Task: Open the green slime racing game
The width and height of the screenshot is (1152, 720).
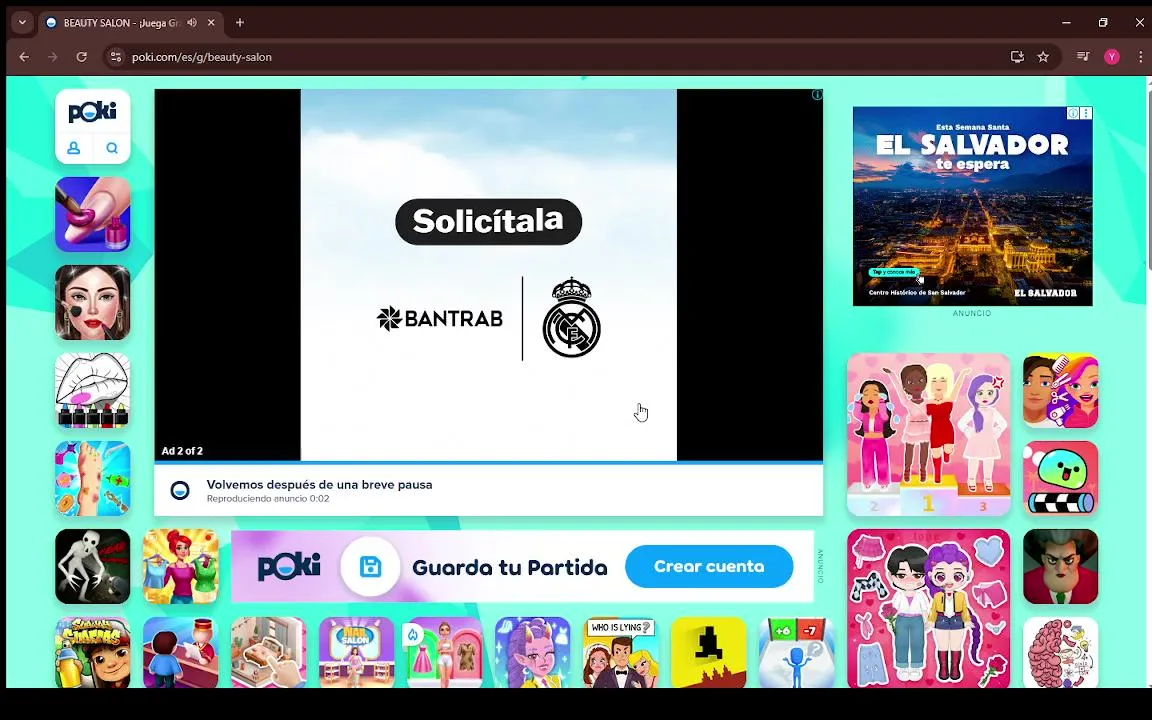Action: [x=1061, y=478]
